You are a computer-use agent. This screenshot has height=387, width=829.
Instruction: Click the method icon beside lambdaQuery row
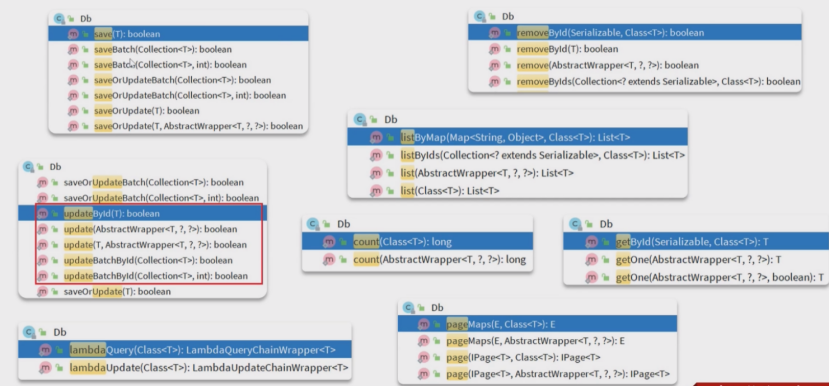(45, 350)
